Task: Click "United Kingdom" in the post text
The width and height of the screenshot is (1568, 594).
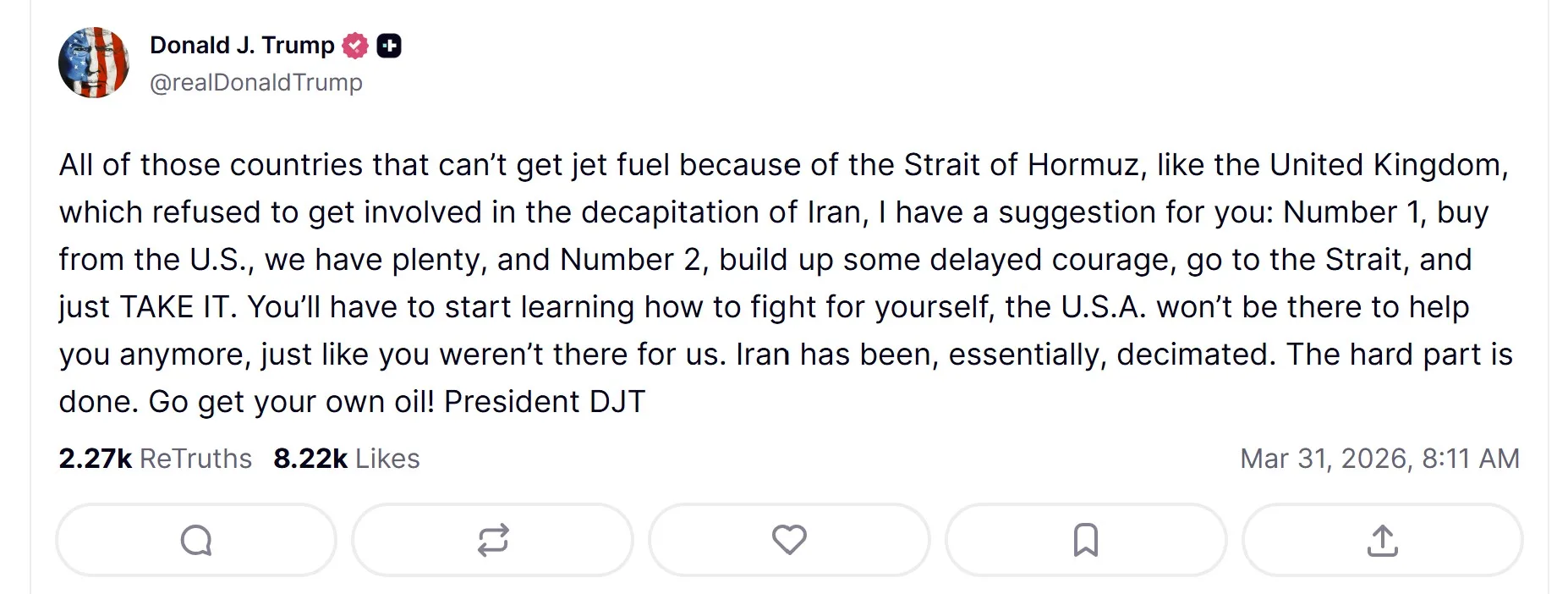Action: coord(1385,165)
